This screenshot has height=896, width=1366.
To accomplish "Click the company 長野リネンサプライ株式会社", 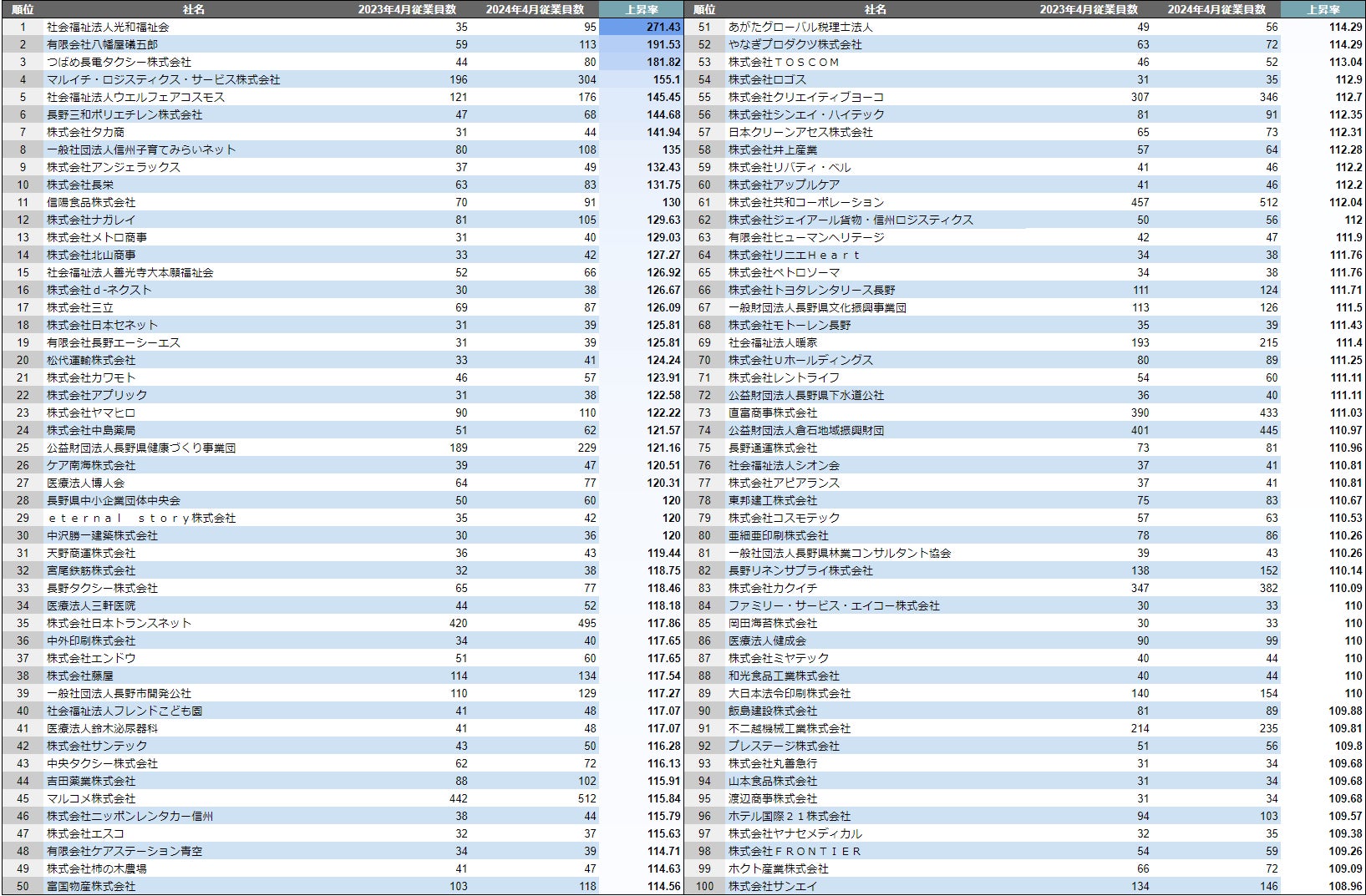I will (800, 570).
